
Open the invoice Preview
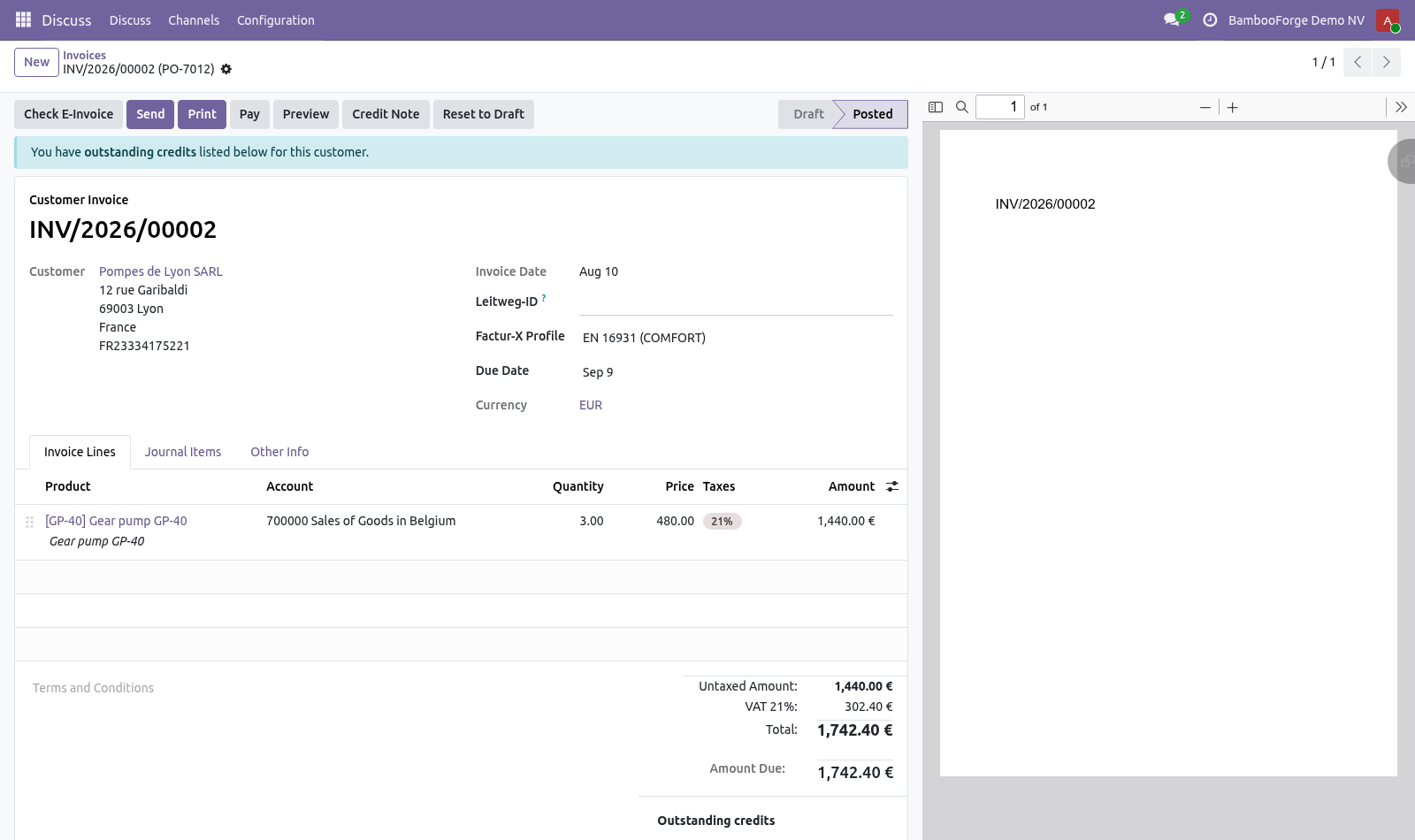306,114
